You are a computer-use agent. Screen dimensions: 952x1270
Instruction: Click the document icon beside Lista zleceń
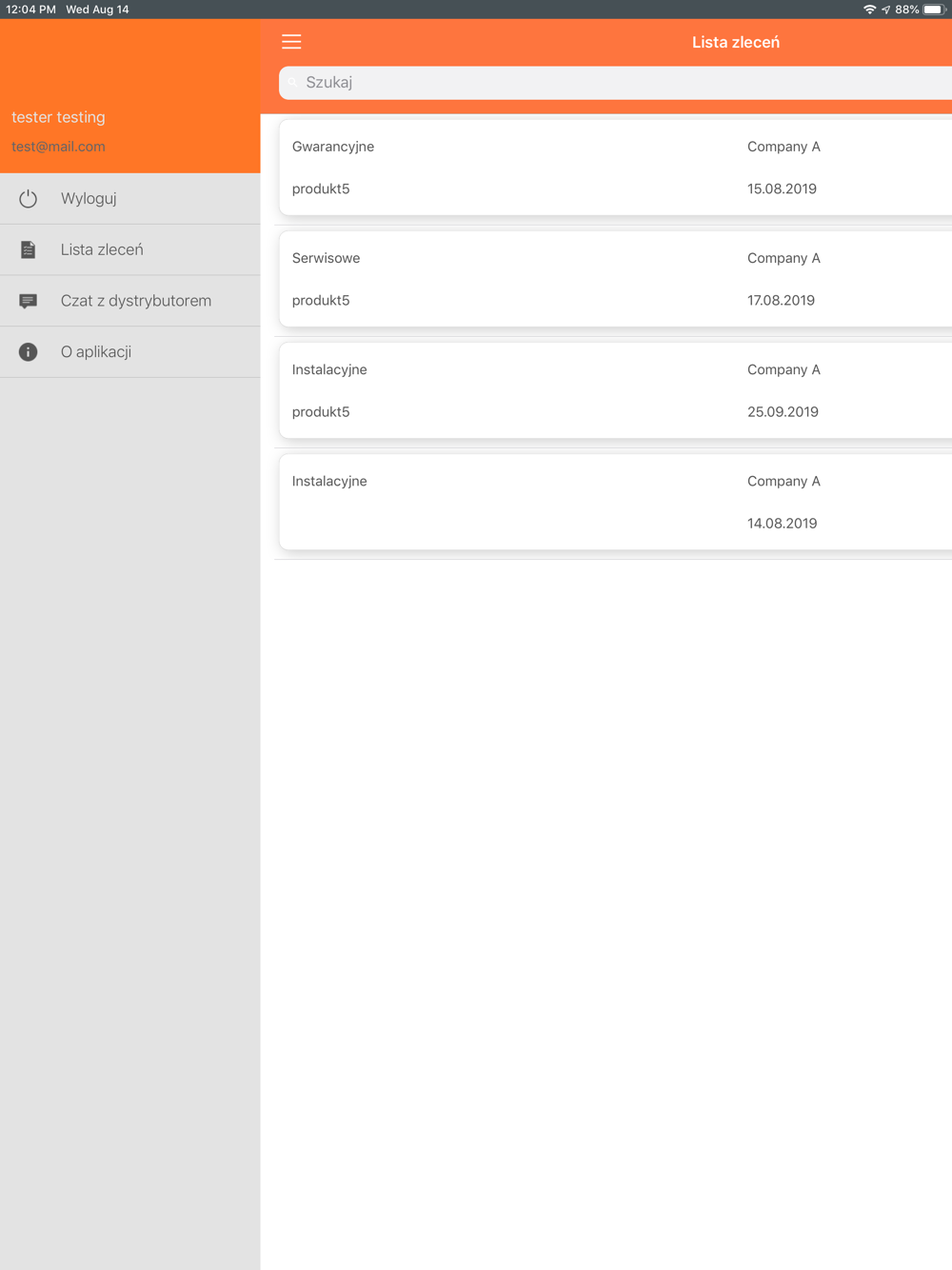tap(29, 249)
